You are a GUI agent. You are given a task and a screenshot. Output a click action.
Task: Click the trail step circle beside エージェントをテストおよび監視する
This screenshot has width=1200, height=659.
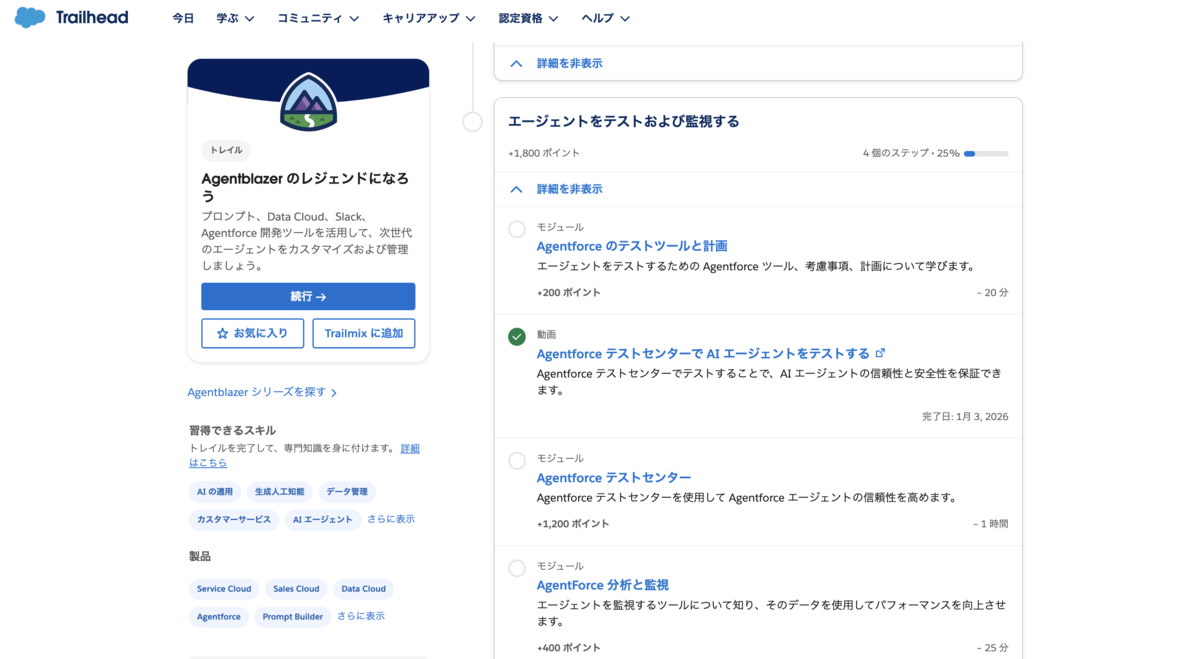coord(472,122)
